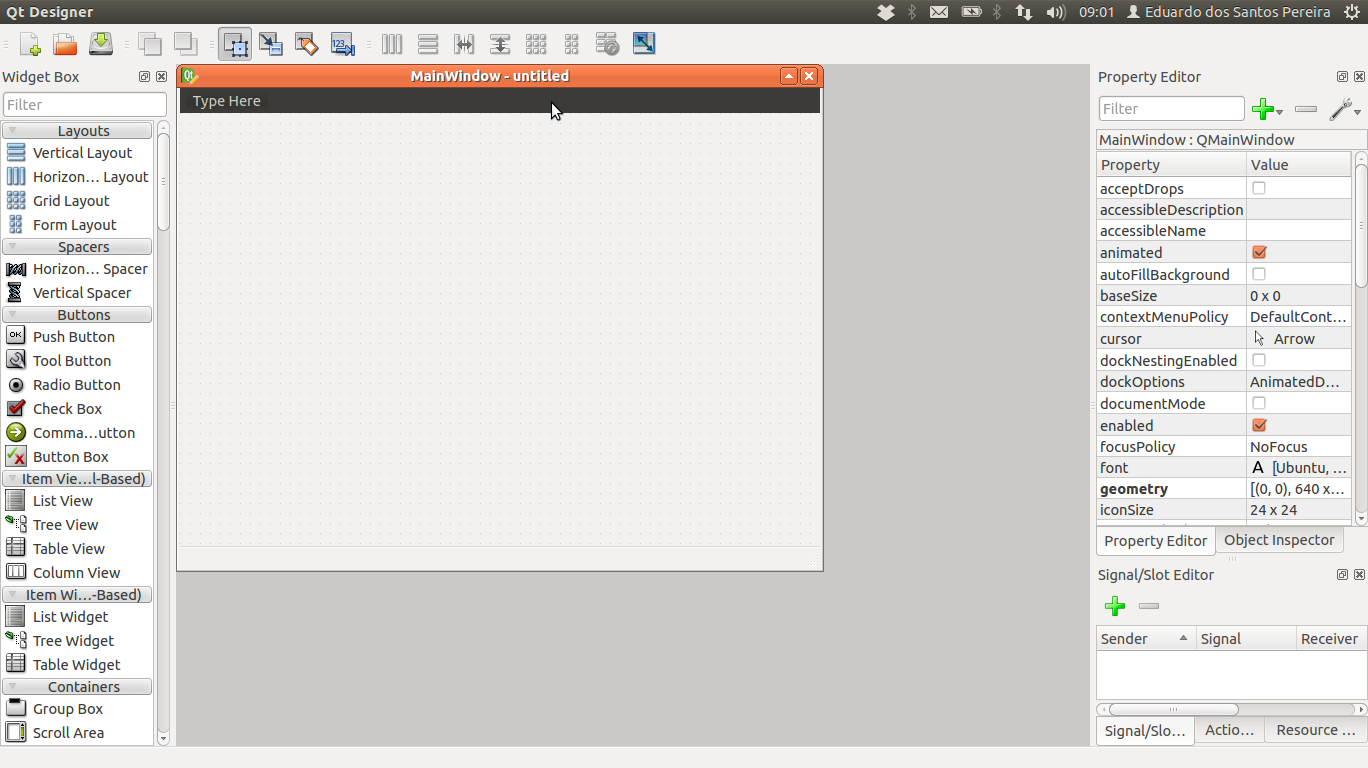
Task: Add a dynamic property with the green plus
Action: (1262, 109)
